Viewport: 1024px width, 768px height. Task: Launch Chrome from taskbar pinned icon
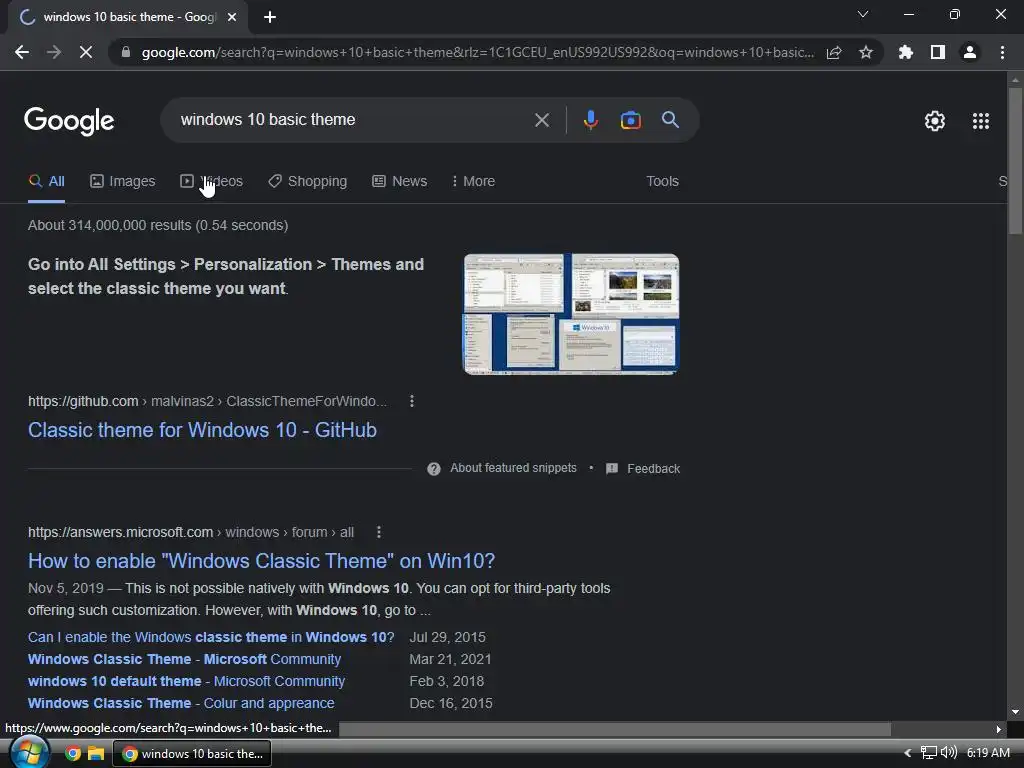72,754
